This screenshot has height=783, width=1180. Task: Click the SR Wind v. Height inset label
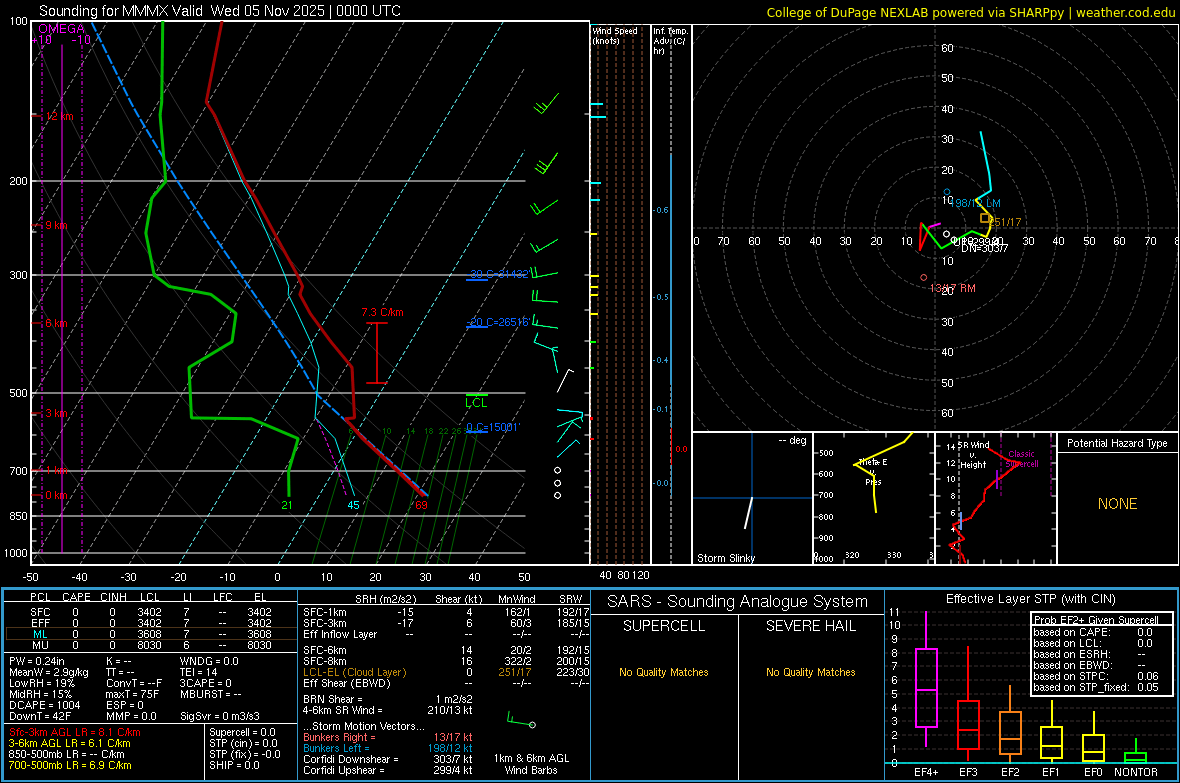click(973, 455)
